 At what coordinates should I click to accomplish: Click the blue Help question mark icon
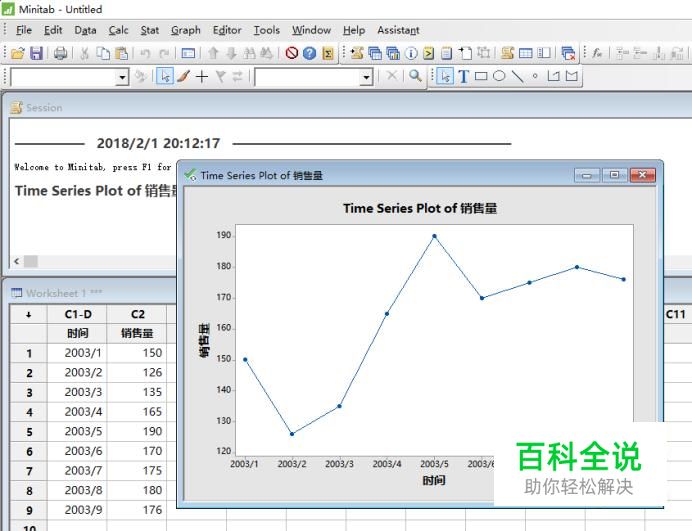(309, 53)
